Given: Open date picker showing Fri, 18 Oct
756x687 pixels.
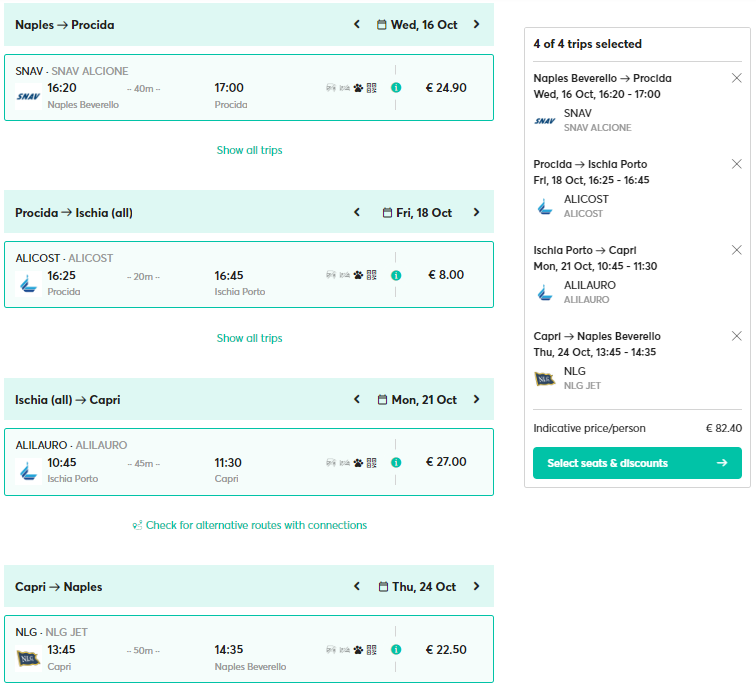Looking at the screenshot, I should pos(417,213).
